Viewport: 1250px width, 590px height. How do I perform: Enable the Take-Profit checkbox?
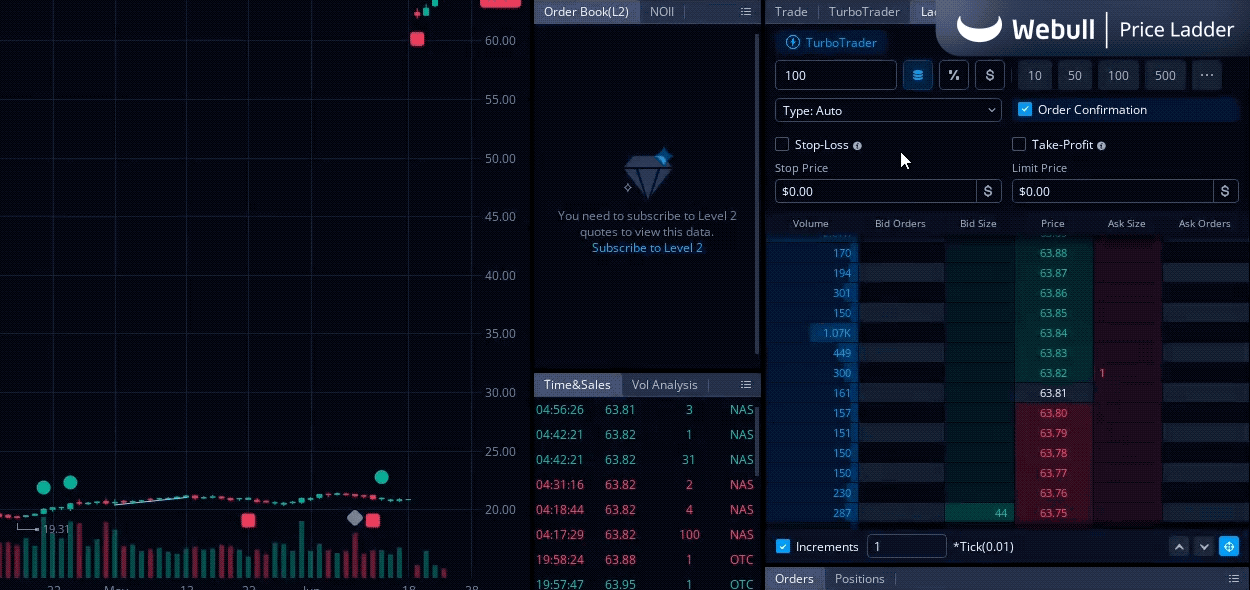1019,145
